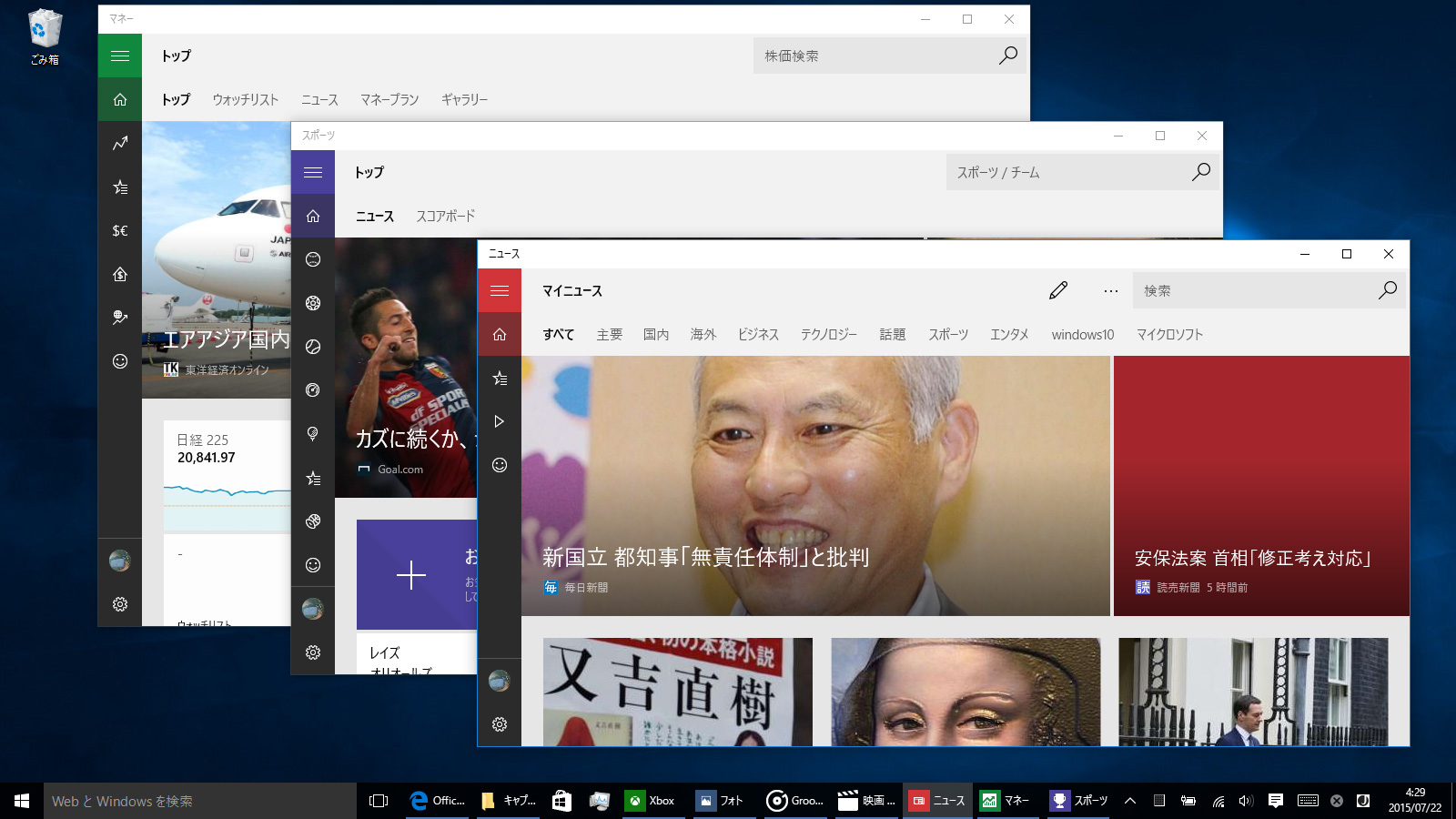Open the Sports app hamburger menu
The width and height of the screenshot is (1456, 819).
[313, 173]
